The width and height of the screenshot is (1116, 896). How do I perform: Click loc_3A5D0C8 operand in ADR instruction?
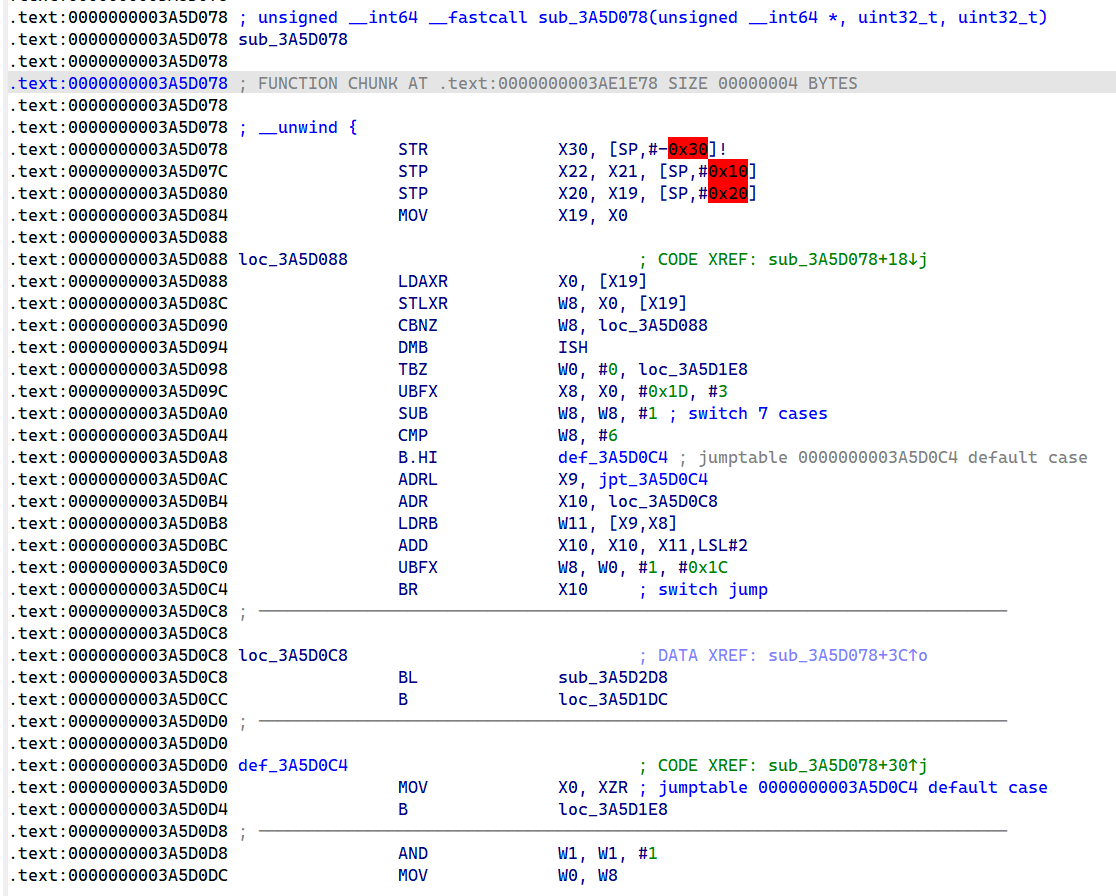click(662, 501)
